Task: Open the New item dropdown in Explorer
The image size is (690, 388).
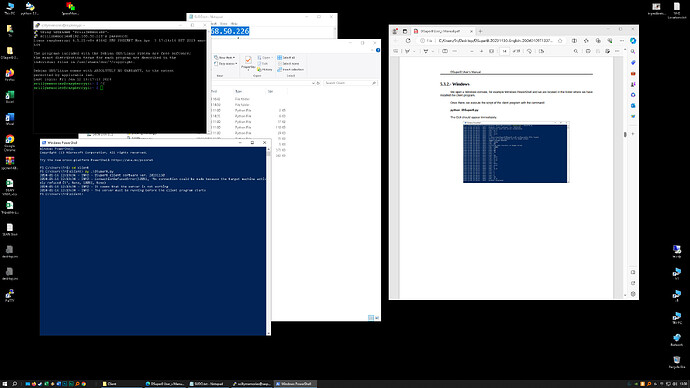Action: coord(224,58)
